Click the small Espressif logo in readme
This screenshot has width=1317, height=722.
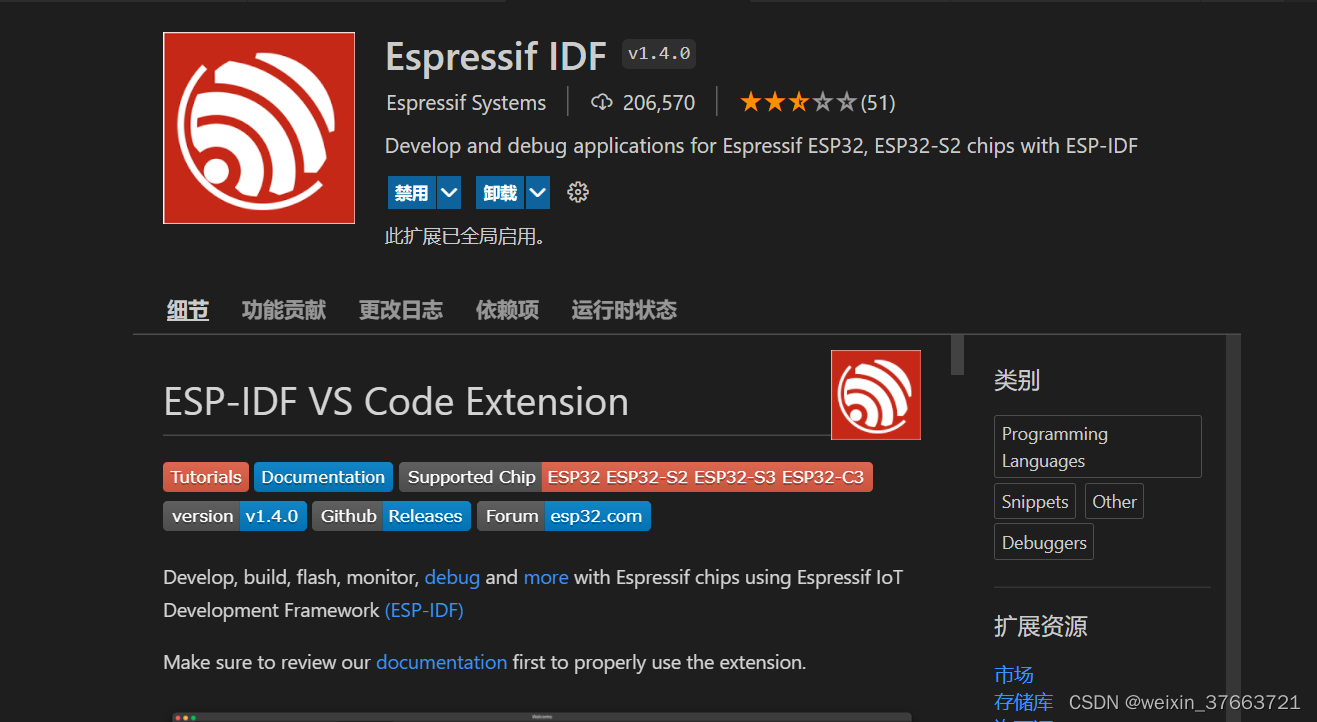click(x=876, y=395)
